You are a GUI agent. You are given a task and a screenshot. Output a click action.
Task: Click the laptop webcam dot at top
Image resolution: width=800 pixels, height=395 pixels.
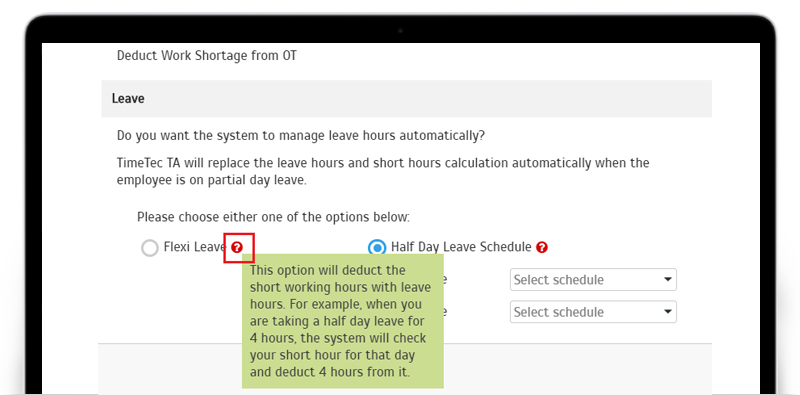400,31
